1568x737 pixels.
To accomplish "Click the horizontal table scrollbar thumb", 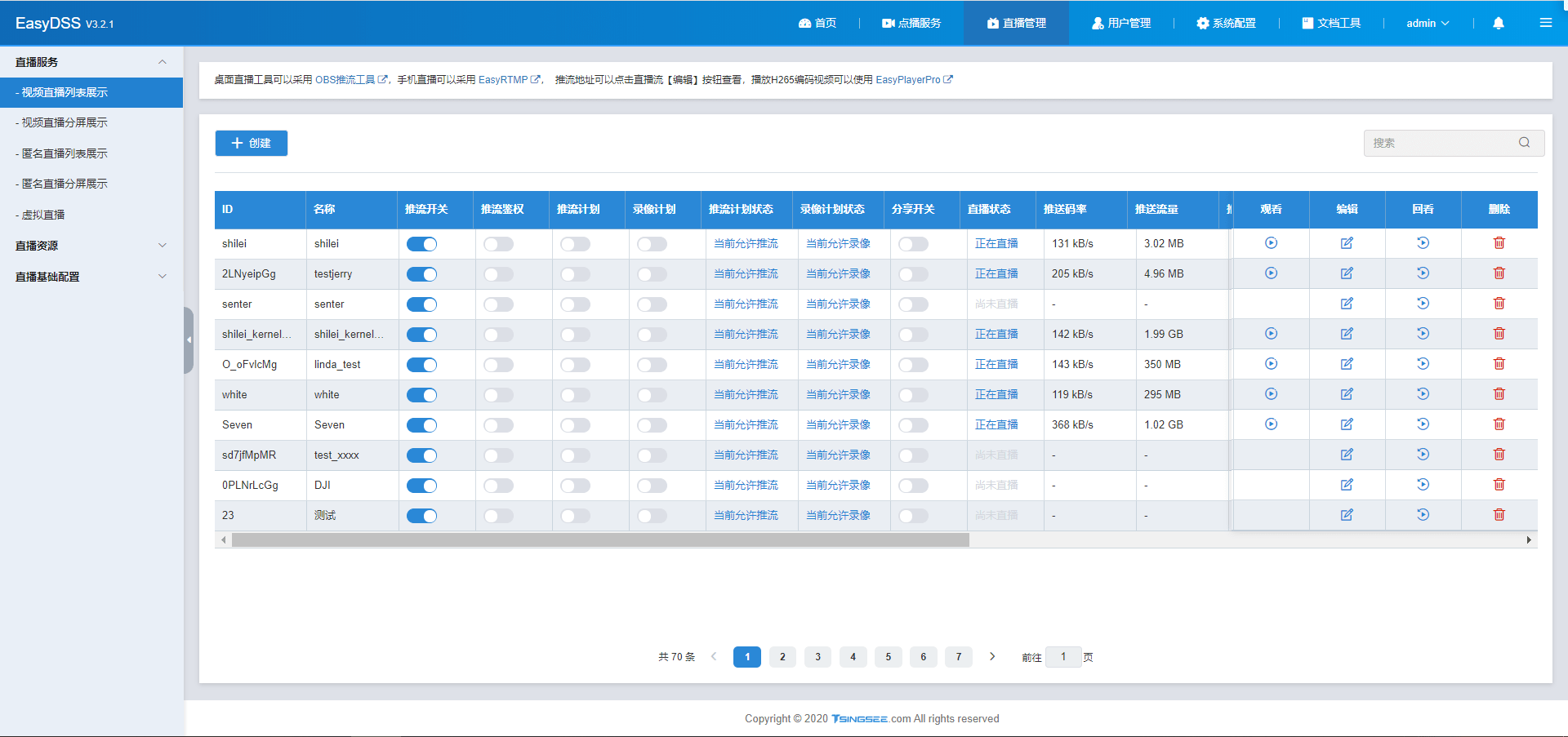I will click(x=600, y=539).
